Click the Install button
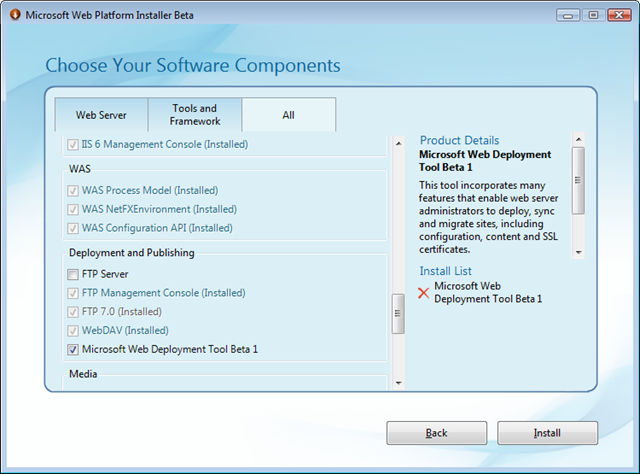 pyautogui.click(x=547, y=433)
